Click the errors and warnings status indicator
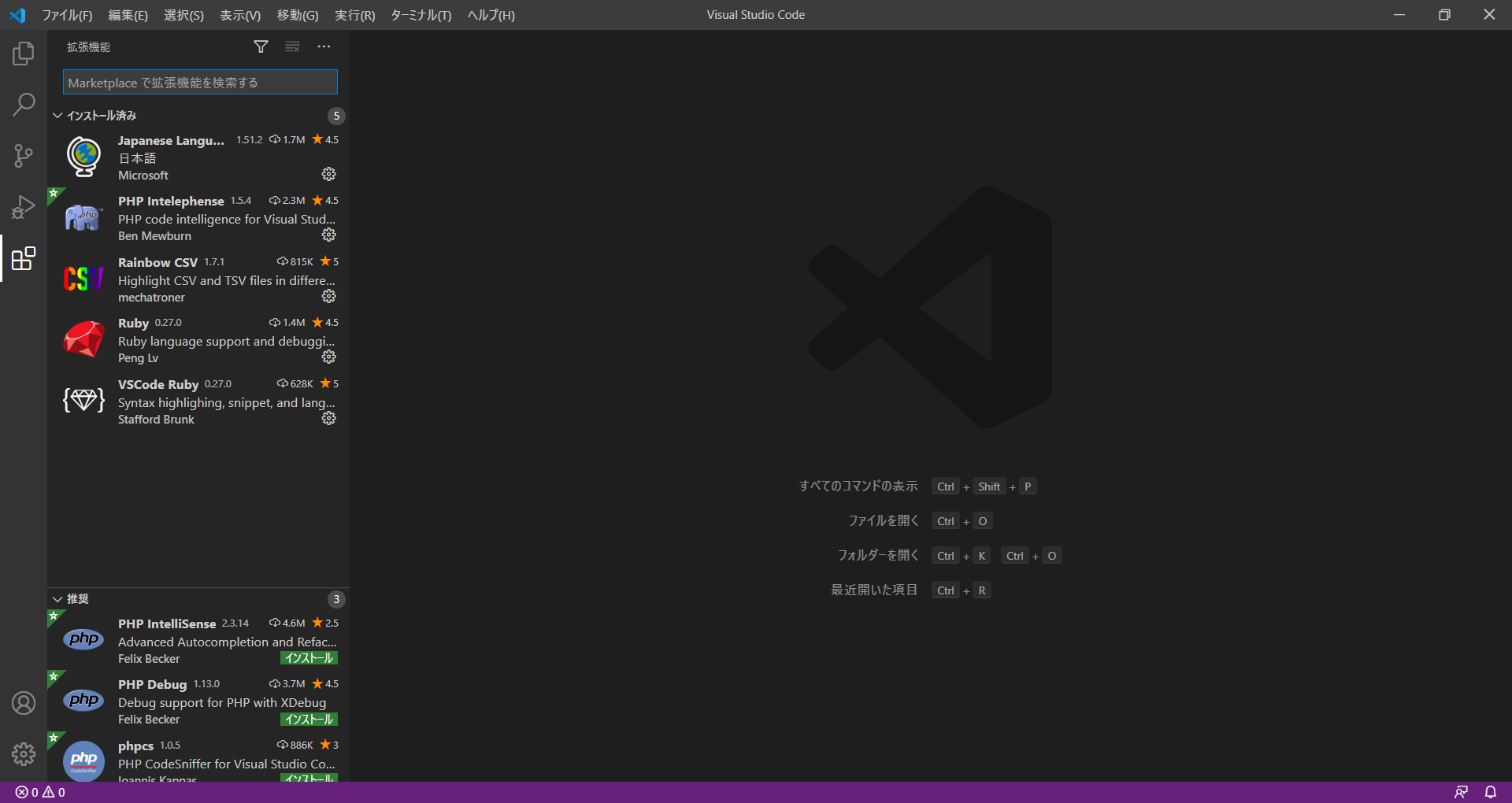Image resolution: width=1512 pixels, height=803 pixels. pos(41,793)
